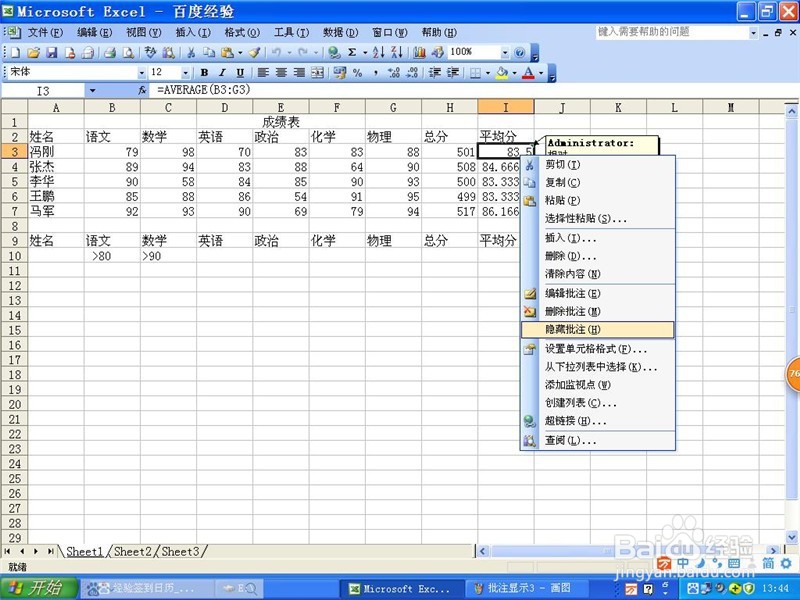Click the Merge and Center icon
800x600 pixels.
tap(317, 73)
